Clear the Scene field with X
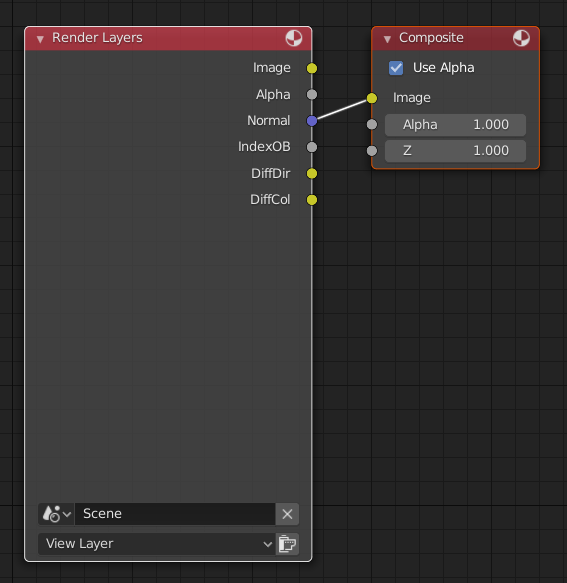Screen dimensions: 567x583 click(287, 514)
